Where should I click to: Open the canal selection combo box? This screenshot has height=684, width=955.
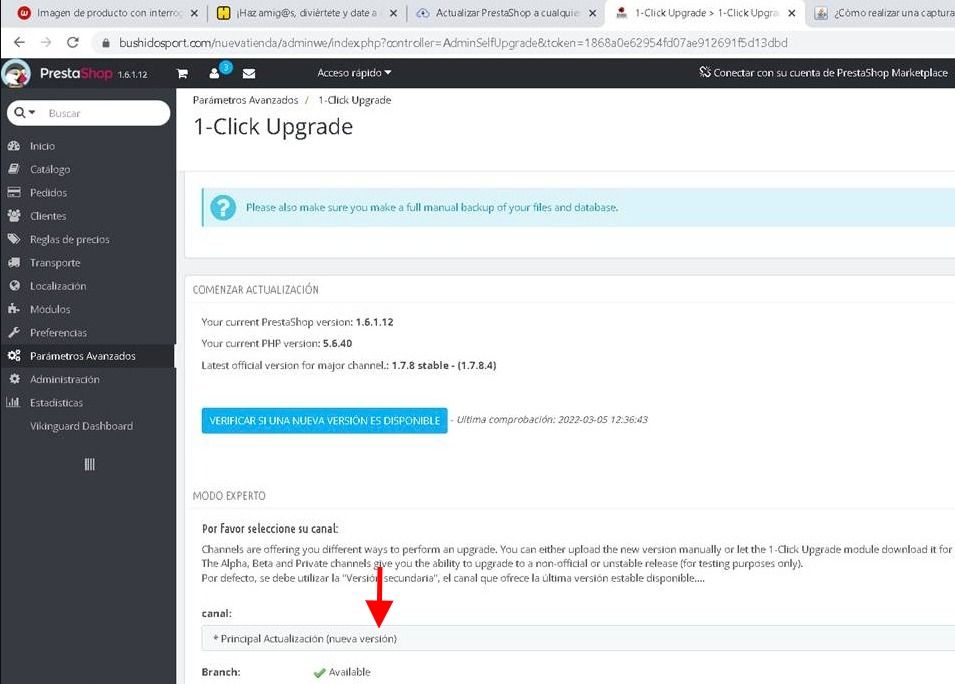point(577,638)
